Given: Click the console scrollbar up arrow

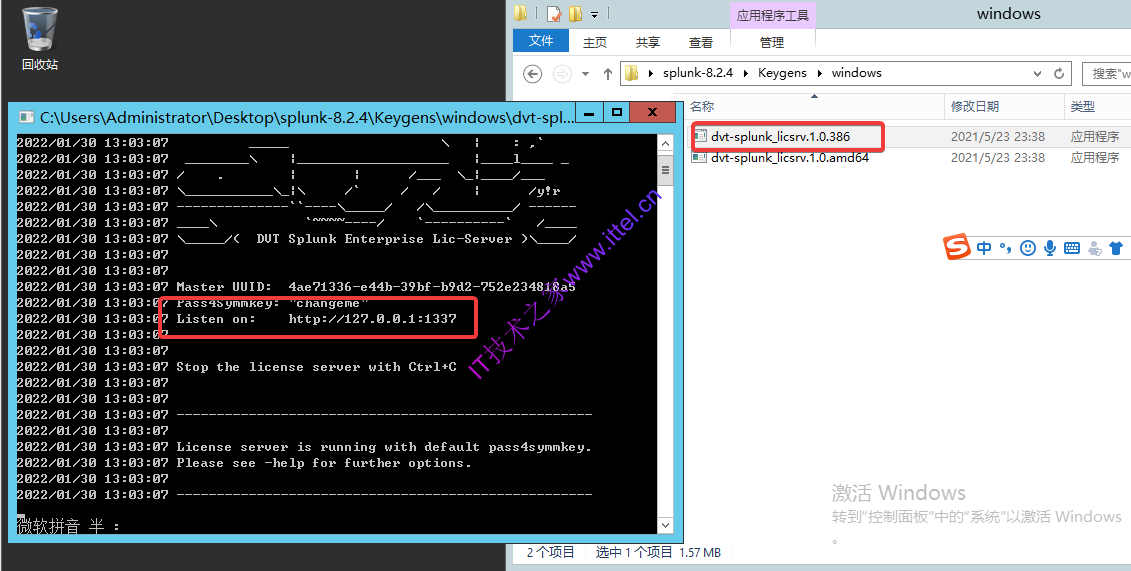Looking at the screenshot, I should (x=666, y=144).
